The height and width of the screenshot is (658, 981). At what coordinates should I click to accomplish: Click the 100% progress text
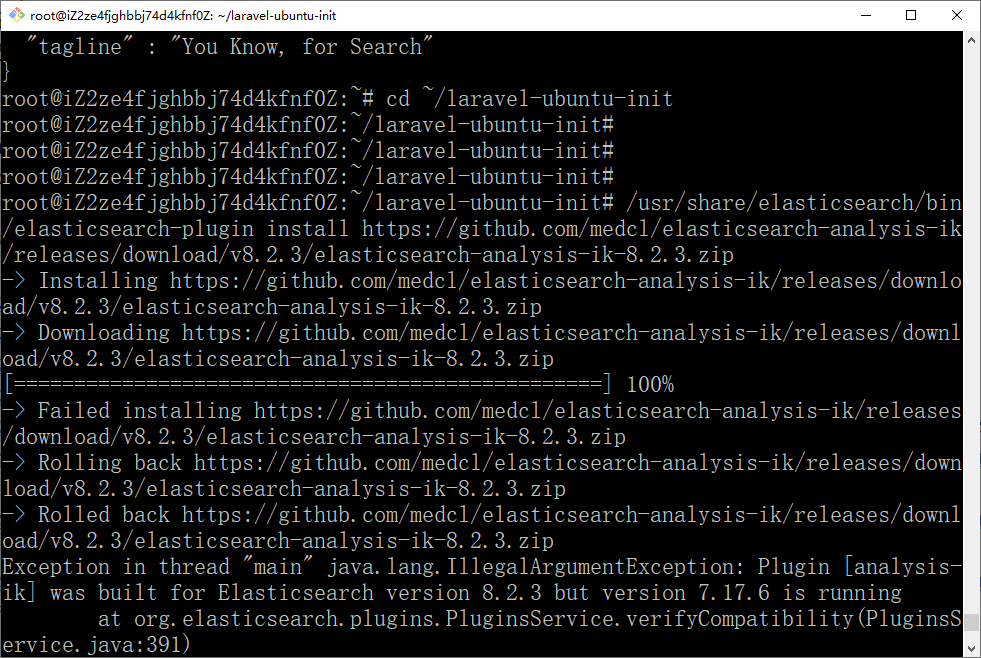pyautogui.click(x=650, y=385)
